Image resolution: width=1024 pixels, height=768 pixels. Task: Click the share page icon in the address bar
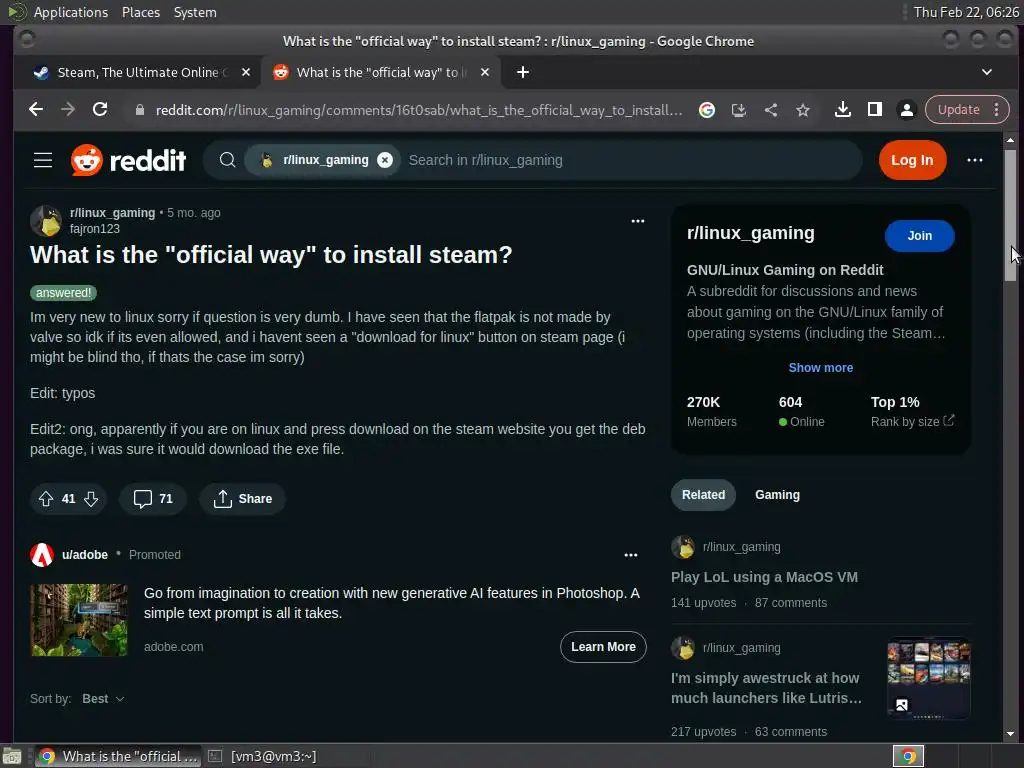click(771, 110)
